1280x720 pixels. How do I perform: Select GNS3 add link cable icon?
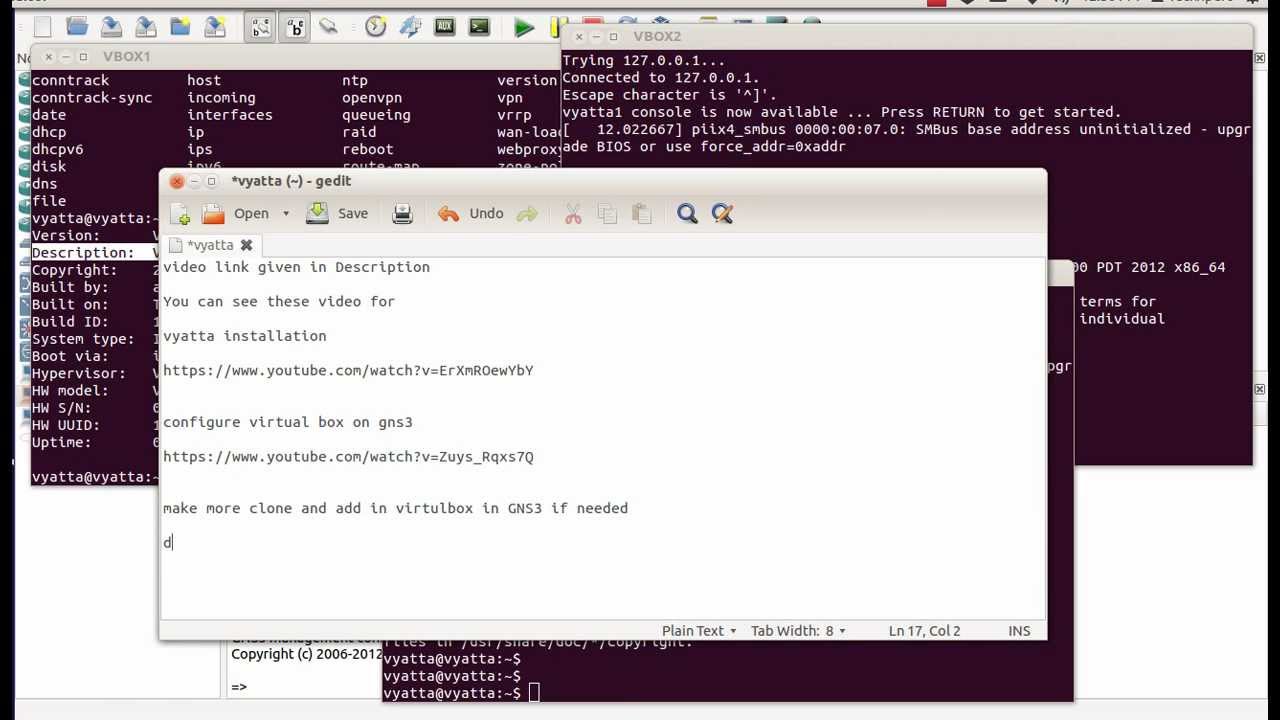pos(328,27)
